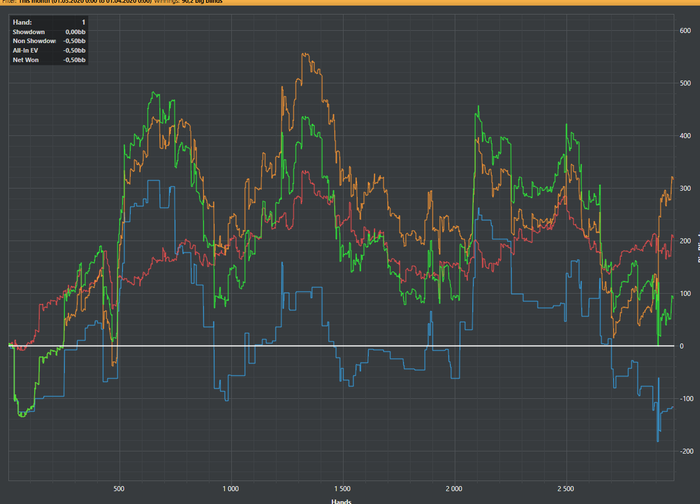Image resolution: width=700 pixels, height=504 pixels.
Task: Click the Hands axis title
Action: coord(341,501)
